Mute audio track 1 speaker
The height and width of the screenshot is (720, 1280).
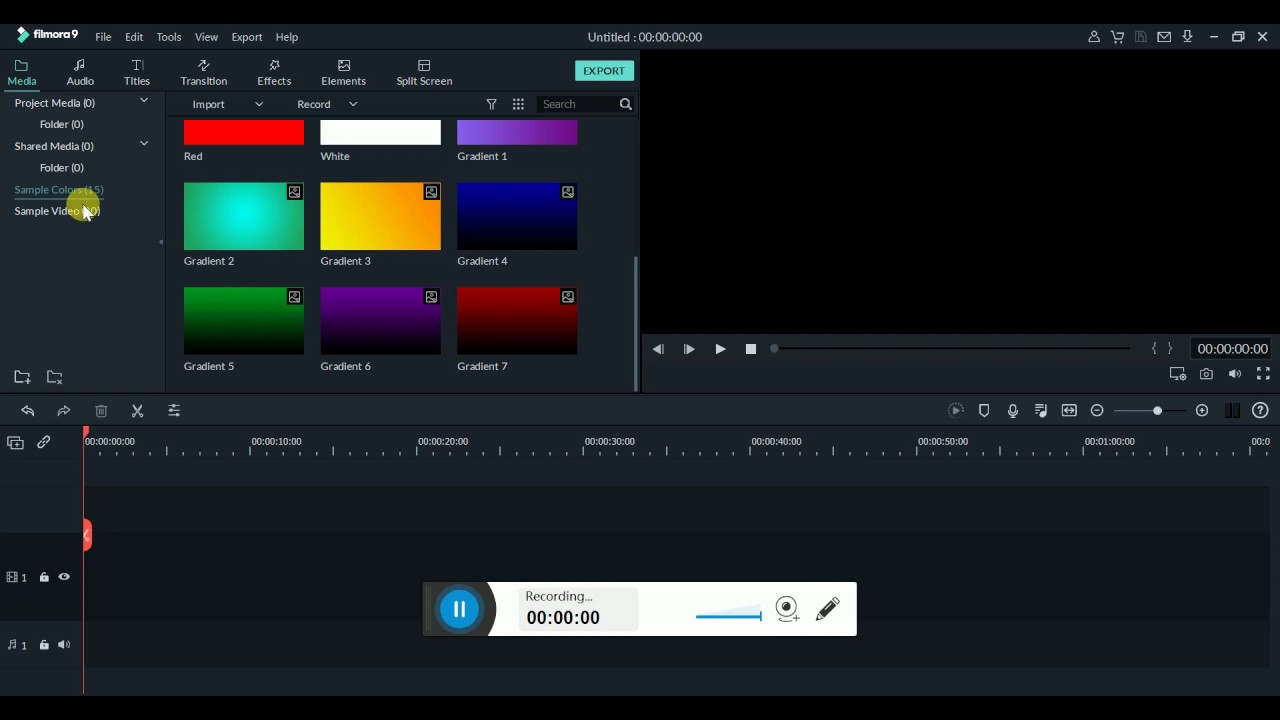pyautogui.click(x=64, y=645)
